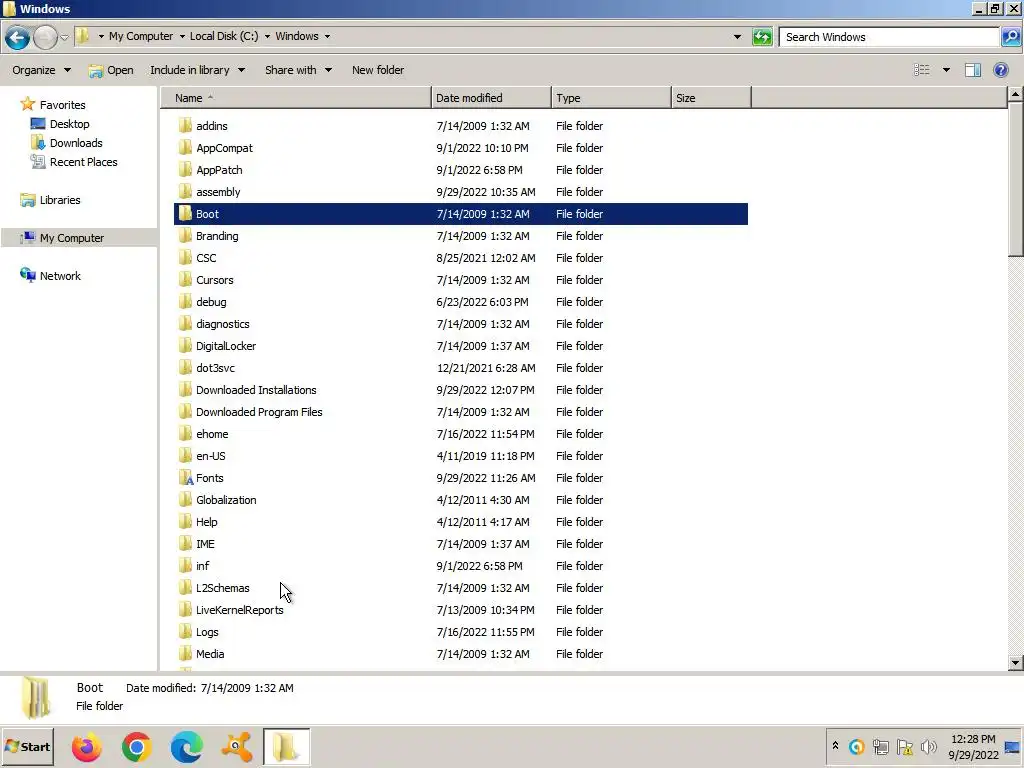
Task: Click the Fonts folder icon
Action: click(185, 478)
